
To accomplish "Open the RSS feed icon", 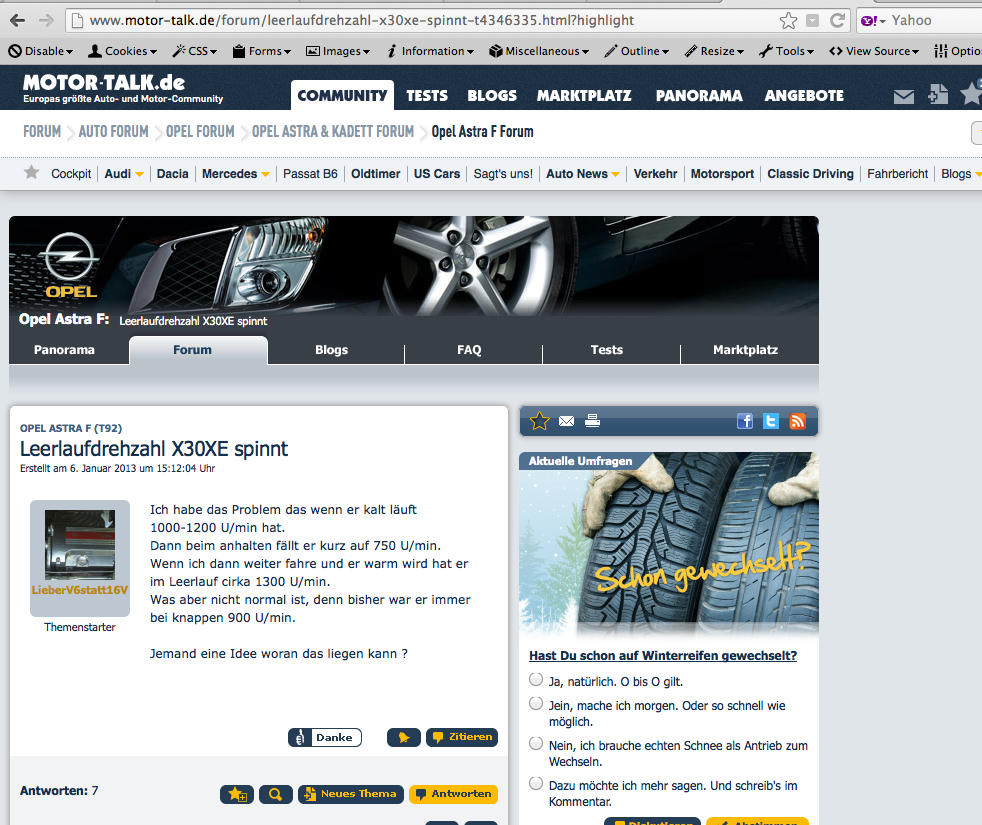I will coord(797,421).
